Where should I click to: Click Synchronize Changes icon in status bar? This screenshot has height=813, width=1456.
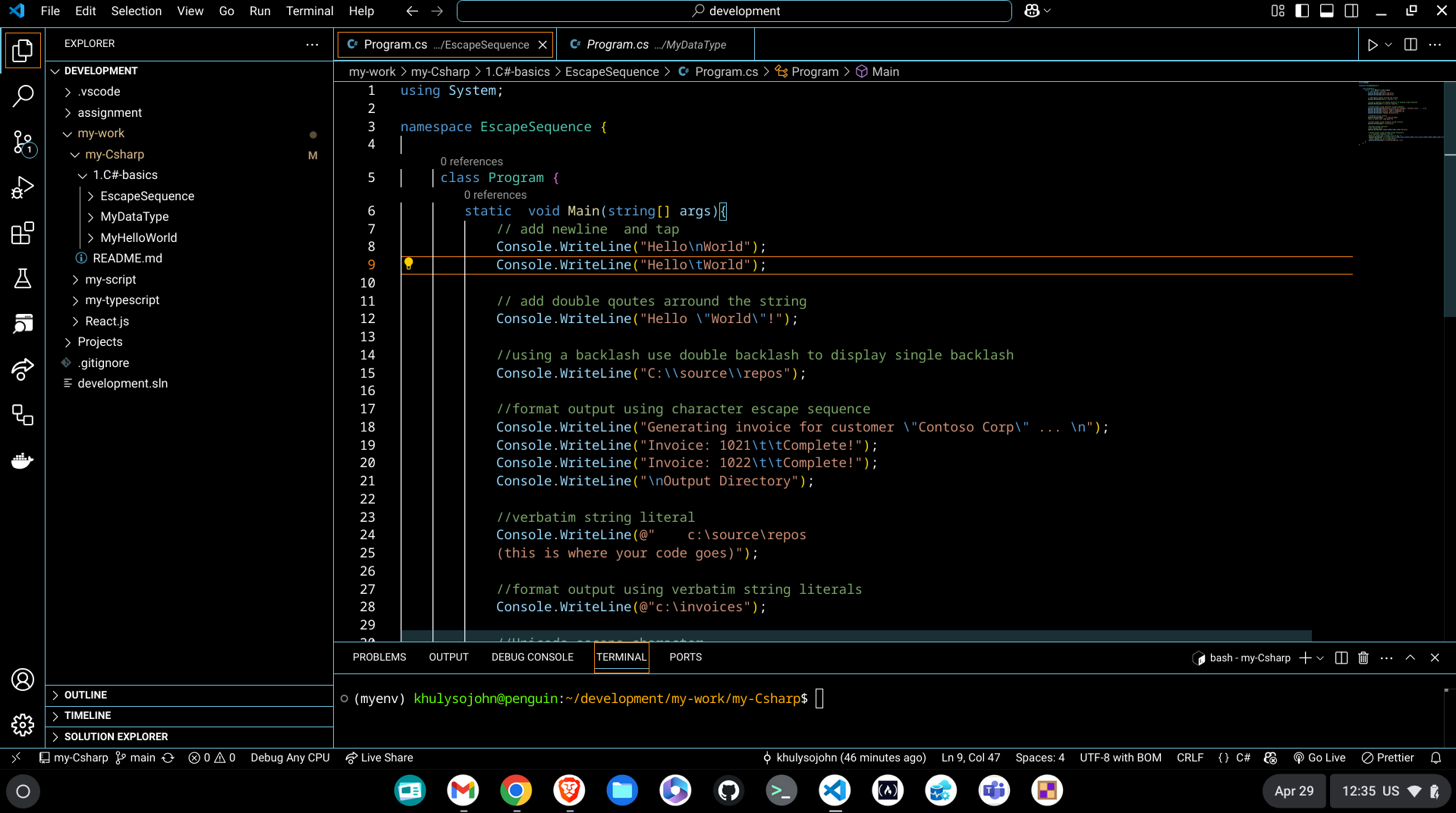click(x=168, y=758)
